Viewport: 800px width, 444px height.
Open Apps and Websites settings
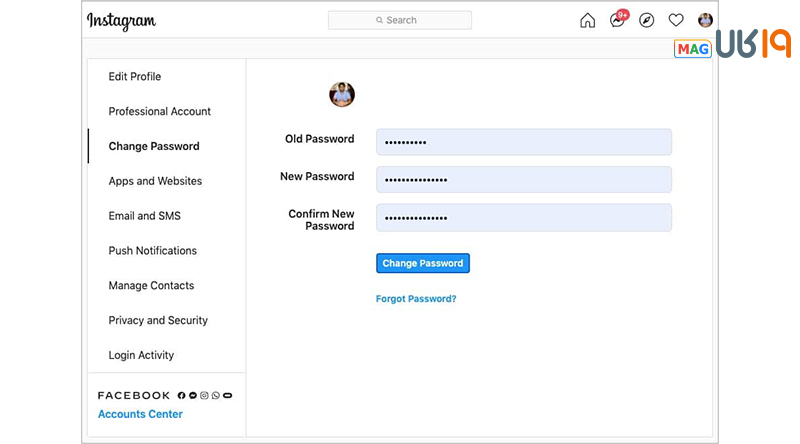click(x=155, y=181)
